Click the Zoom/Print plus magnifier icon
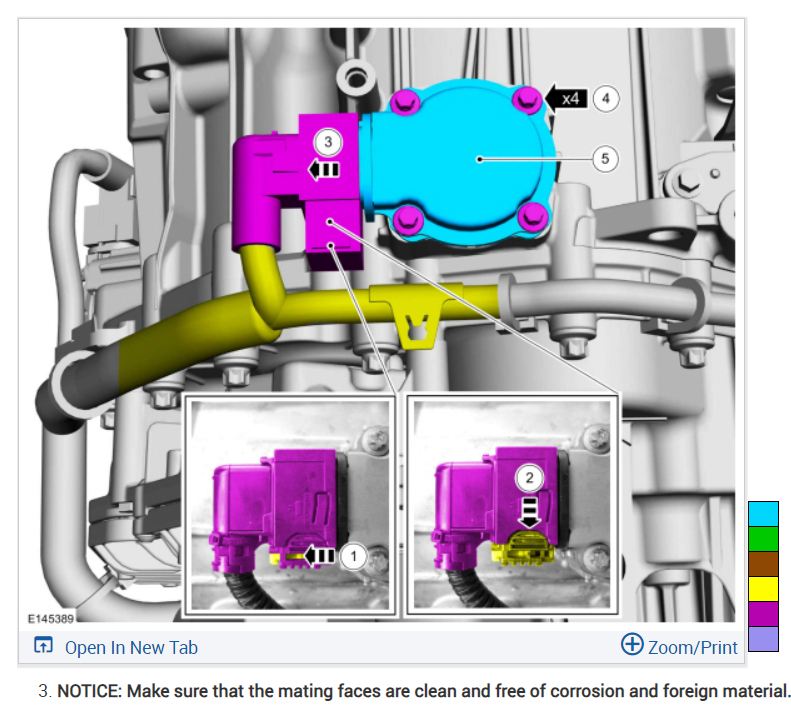This screenshot has width=791, height=708. [x=632, y=644]
